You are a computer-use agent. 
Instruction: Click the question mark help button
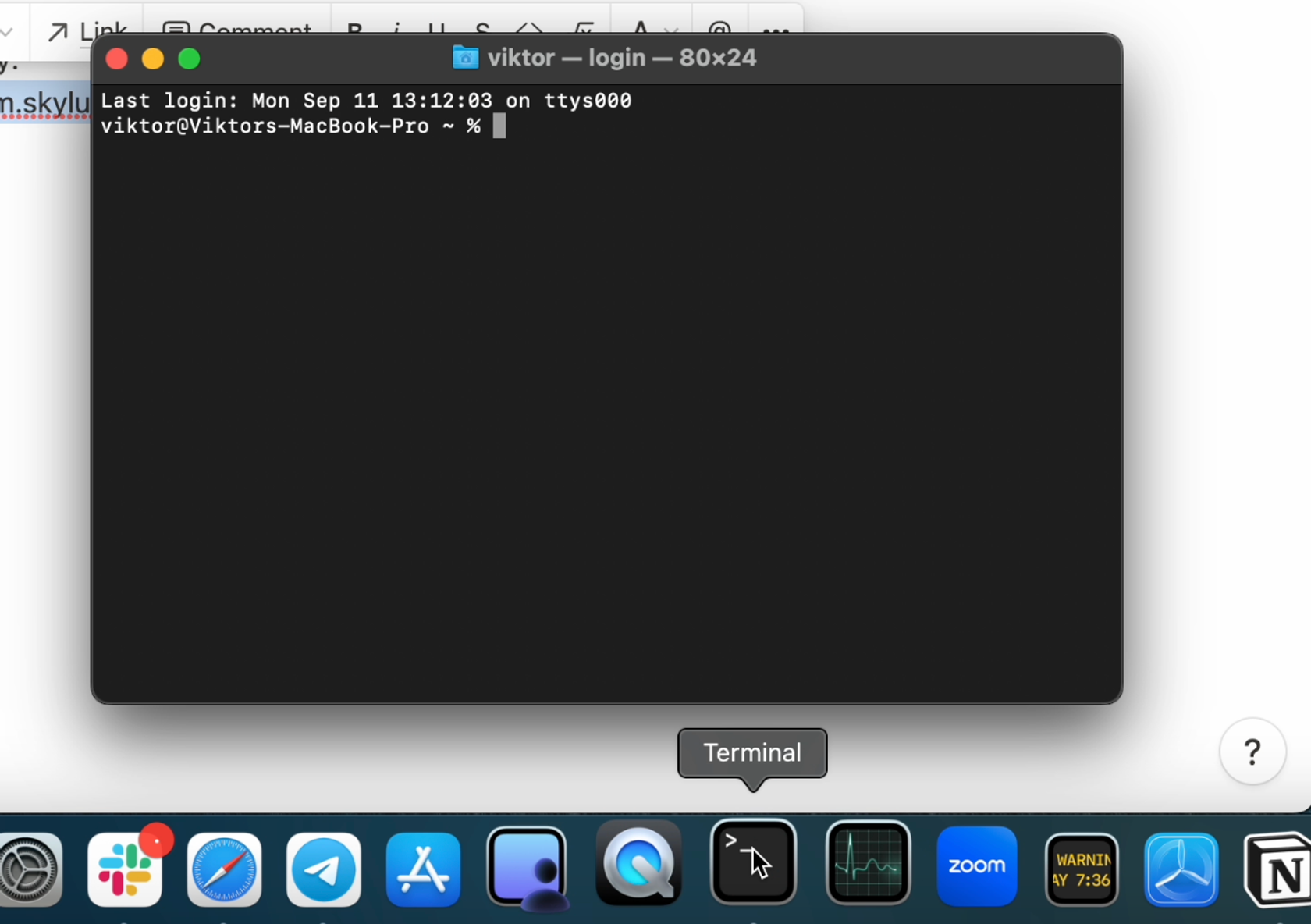coord(1252,752)
